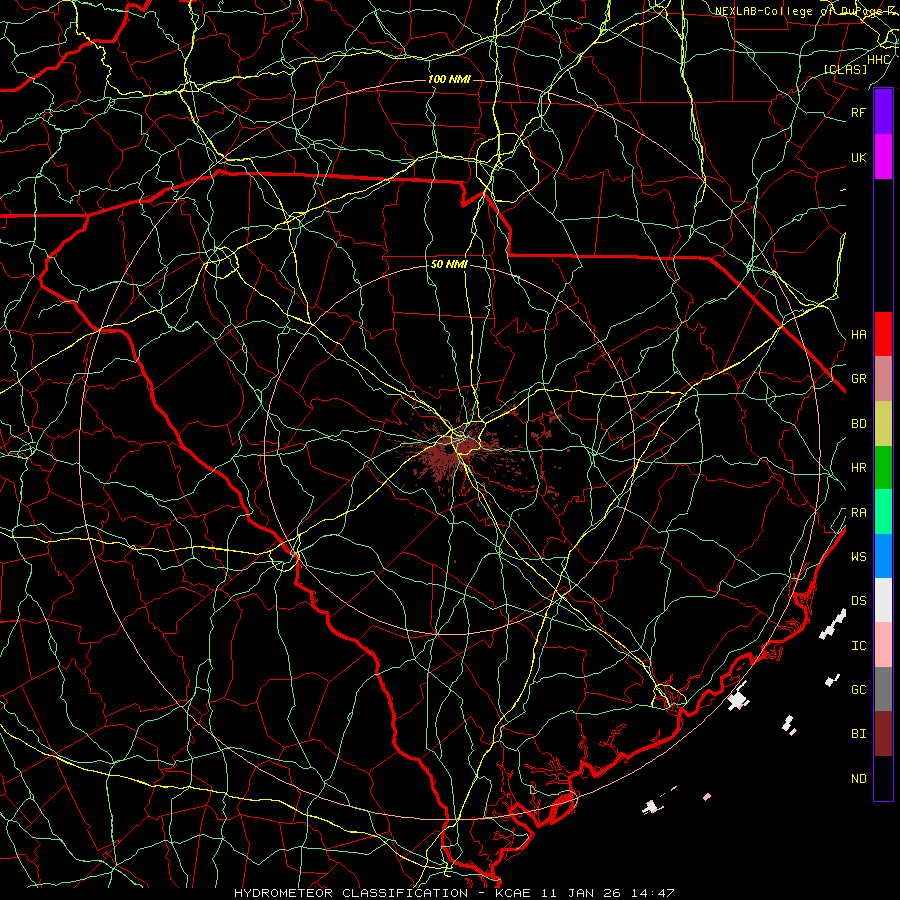
Task: Click the purple RF legend color swatch
Action: click(x=883, y=112)
